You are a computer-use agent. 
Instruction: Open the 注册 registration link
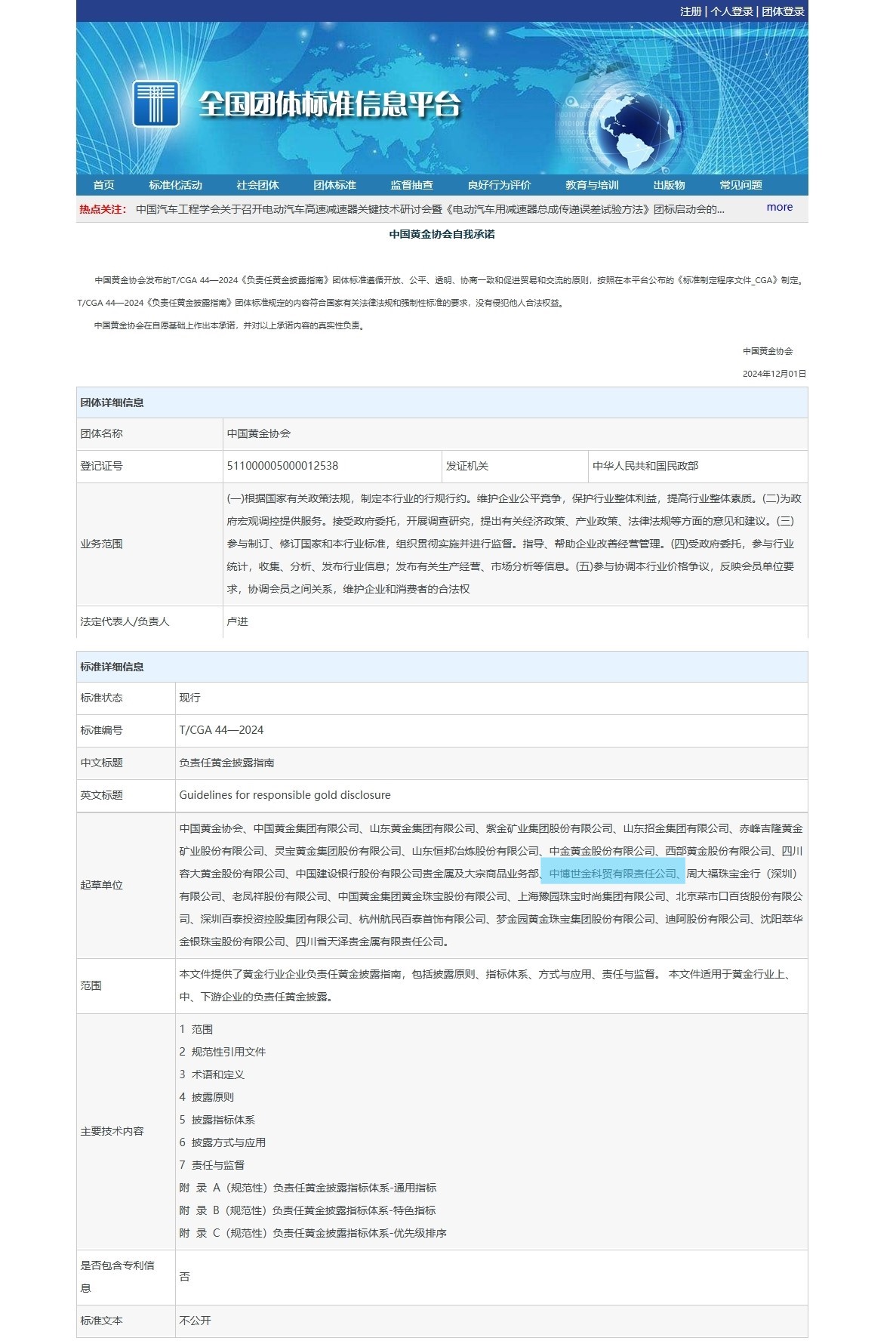690,11
